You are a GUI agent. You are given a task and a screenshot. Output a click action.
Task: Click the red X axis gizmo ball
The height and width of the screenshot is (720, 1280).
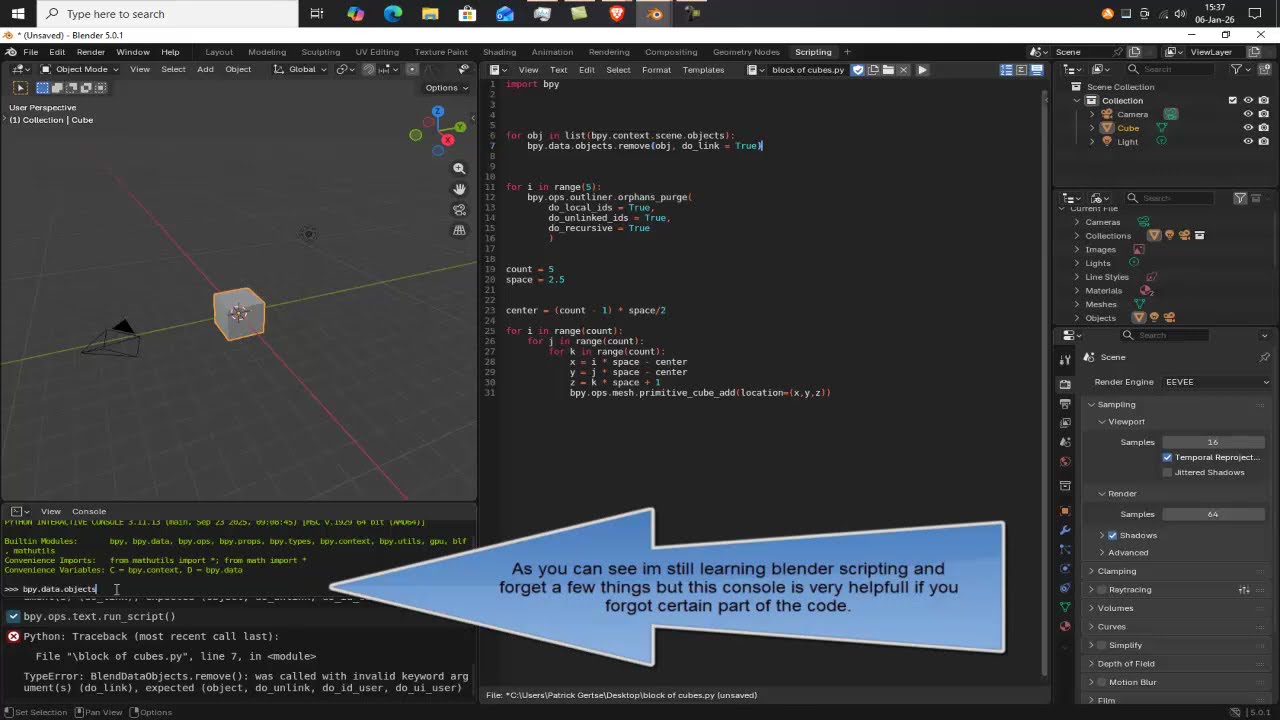pyautogui.click(x=448, y=140)
